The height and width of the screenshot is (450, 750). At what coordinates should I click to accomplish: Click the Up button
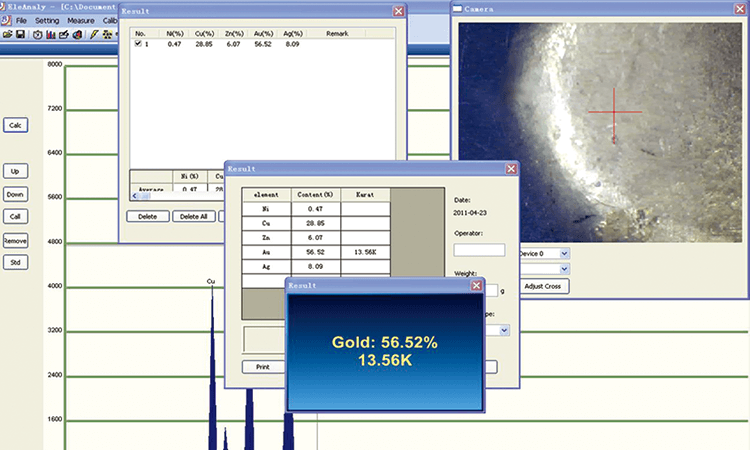(x=15, y=171)
